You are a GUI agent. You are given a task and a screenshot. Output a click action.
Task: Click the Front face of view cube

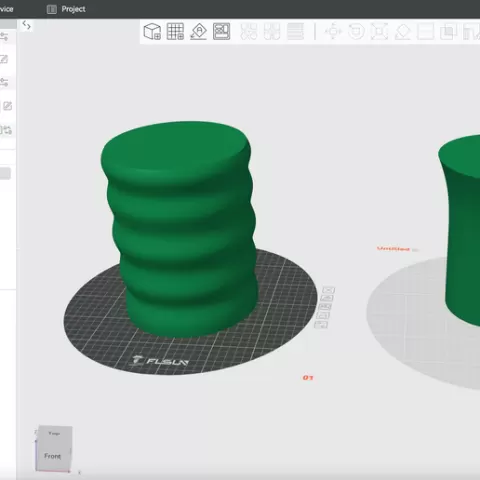pos(53,456)
